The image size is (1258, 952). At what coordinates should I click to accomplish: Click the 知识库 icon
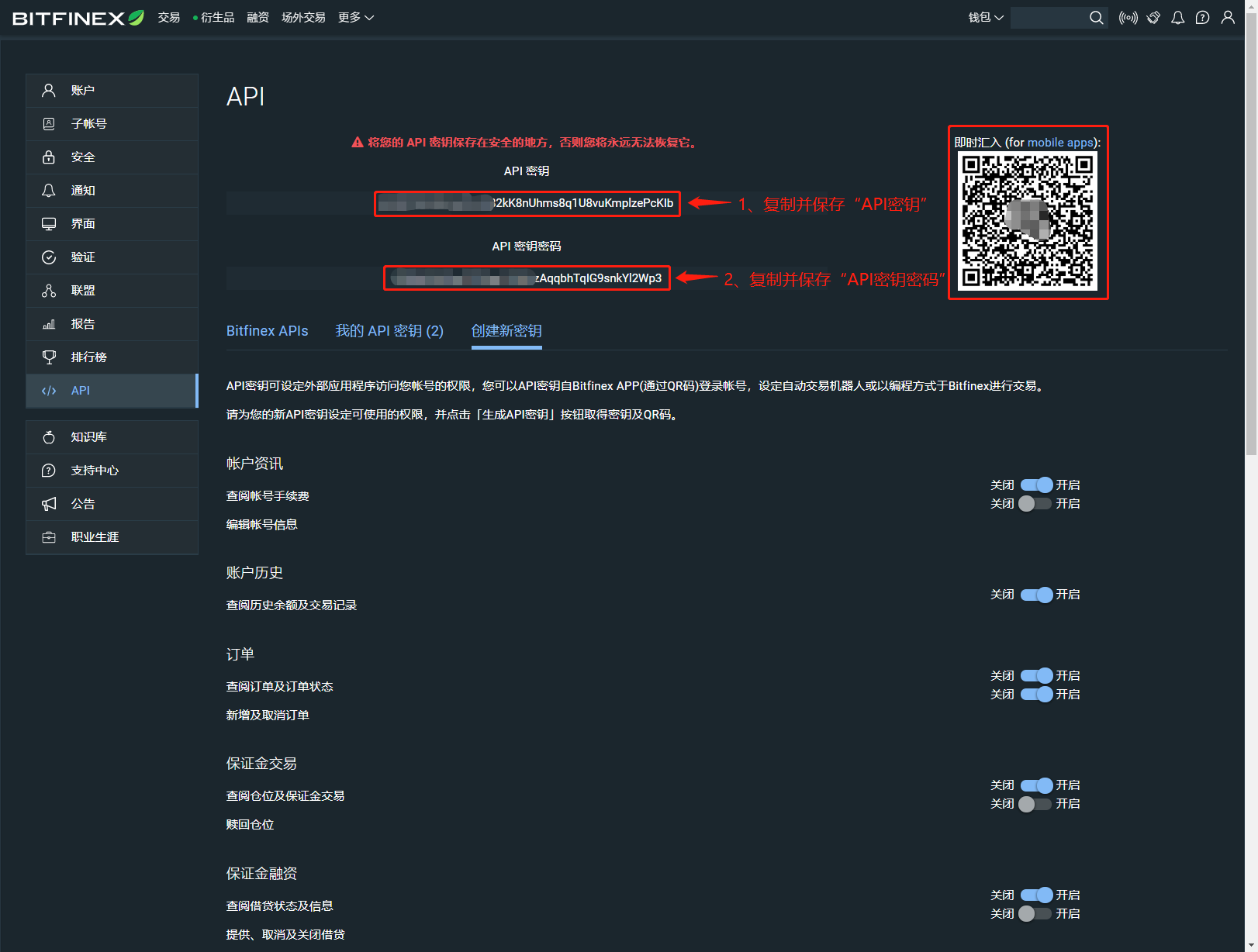click(49, 437)
